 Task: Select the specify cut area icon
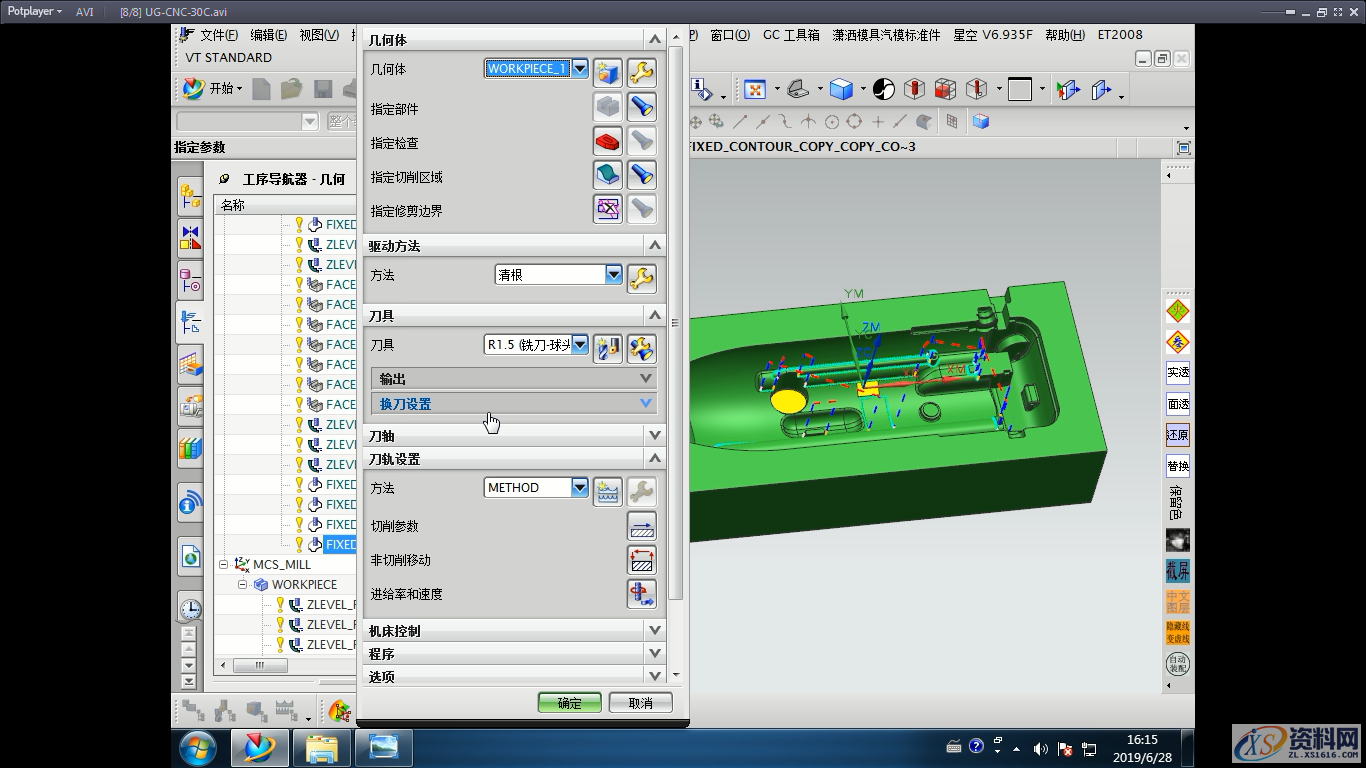[x=608, y=175]
